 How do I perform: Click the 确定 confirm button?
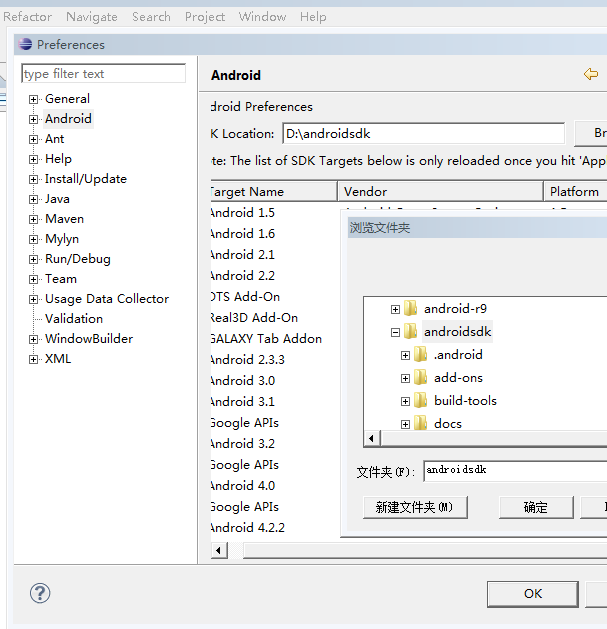(536, 507)
